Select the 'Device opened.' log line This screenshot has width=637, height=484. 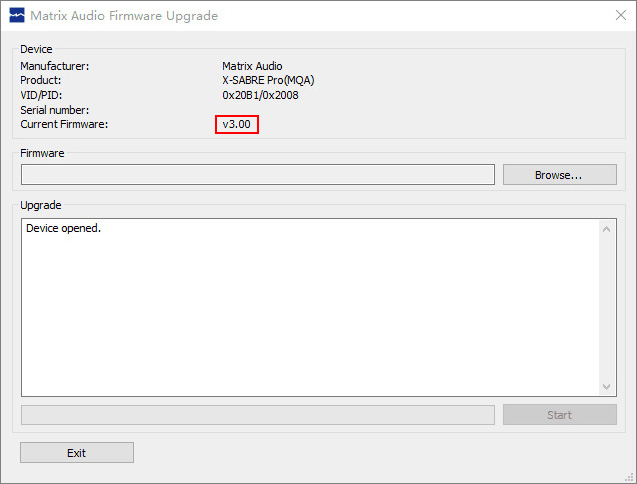point(63,228)
